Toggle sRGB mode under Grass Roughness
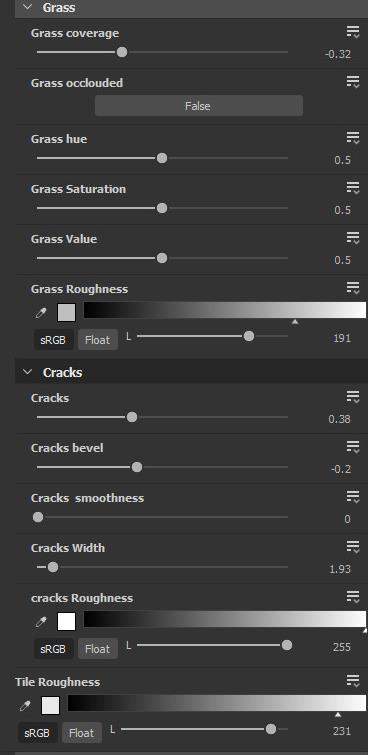Image resolution: width=368 pixels, height=755 pixels. (53, 340)
